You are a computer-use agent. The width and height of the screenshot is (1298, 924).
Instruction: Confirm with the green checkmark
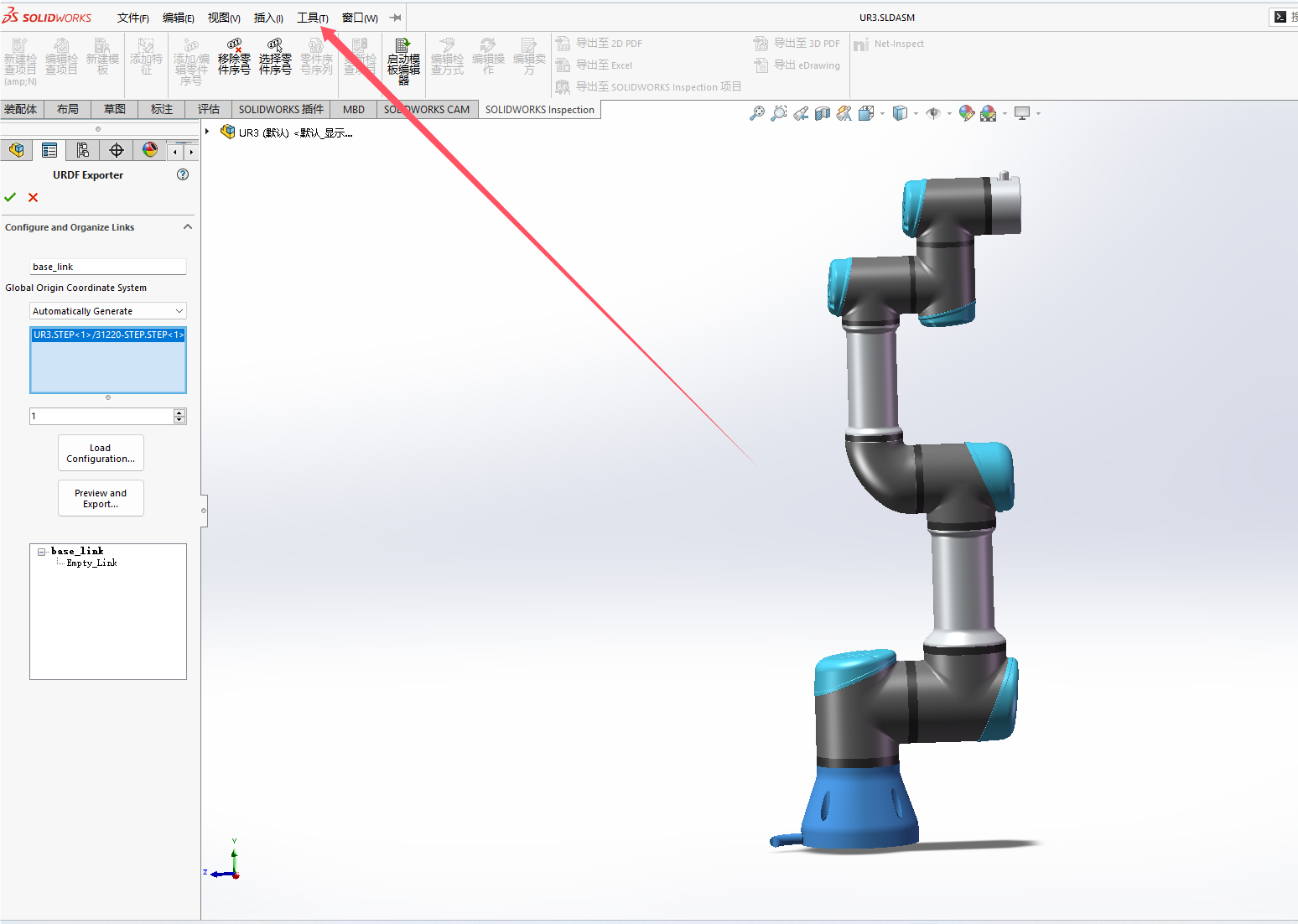click(x=10, y=197)
